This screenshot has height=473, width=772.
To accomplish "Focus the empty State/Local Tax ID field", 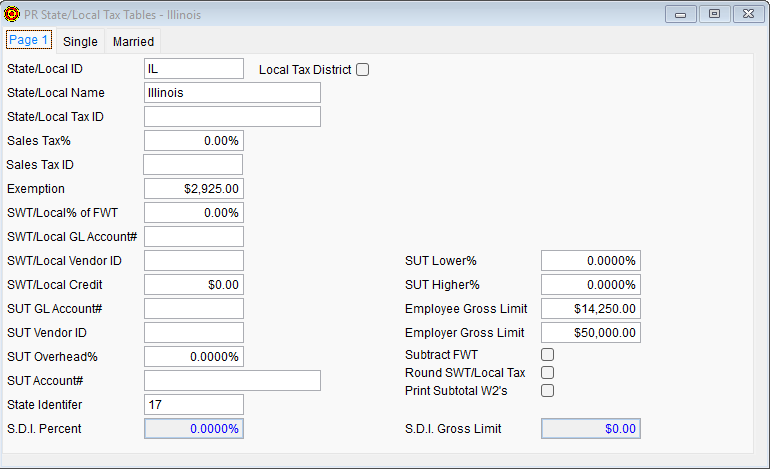I will [232, 117].
